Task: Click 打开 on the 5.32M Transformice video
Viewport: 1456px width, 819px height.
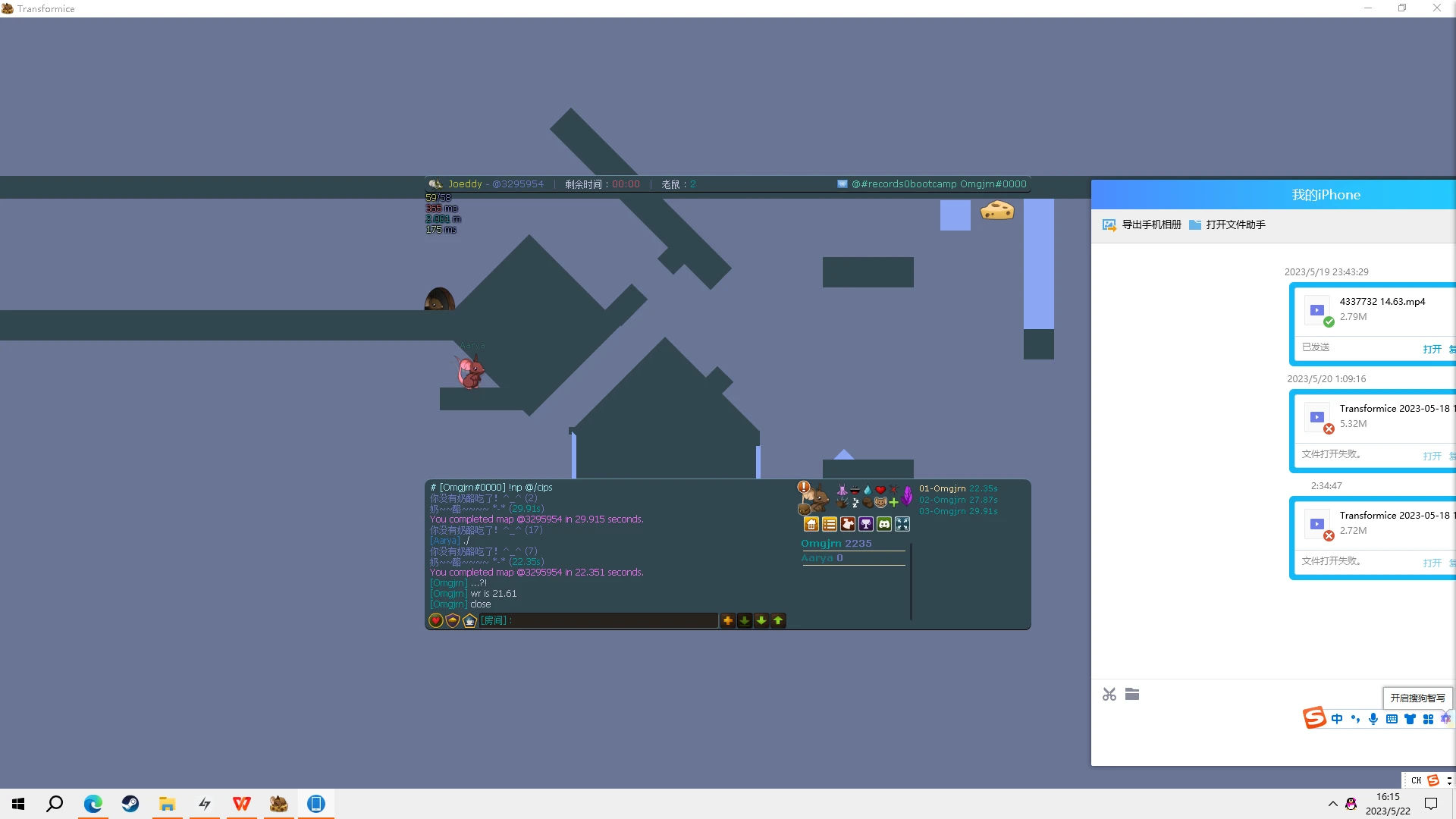Action: [1432, 456]
